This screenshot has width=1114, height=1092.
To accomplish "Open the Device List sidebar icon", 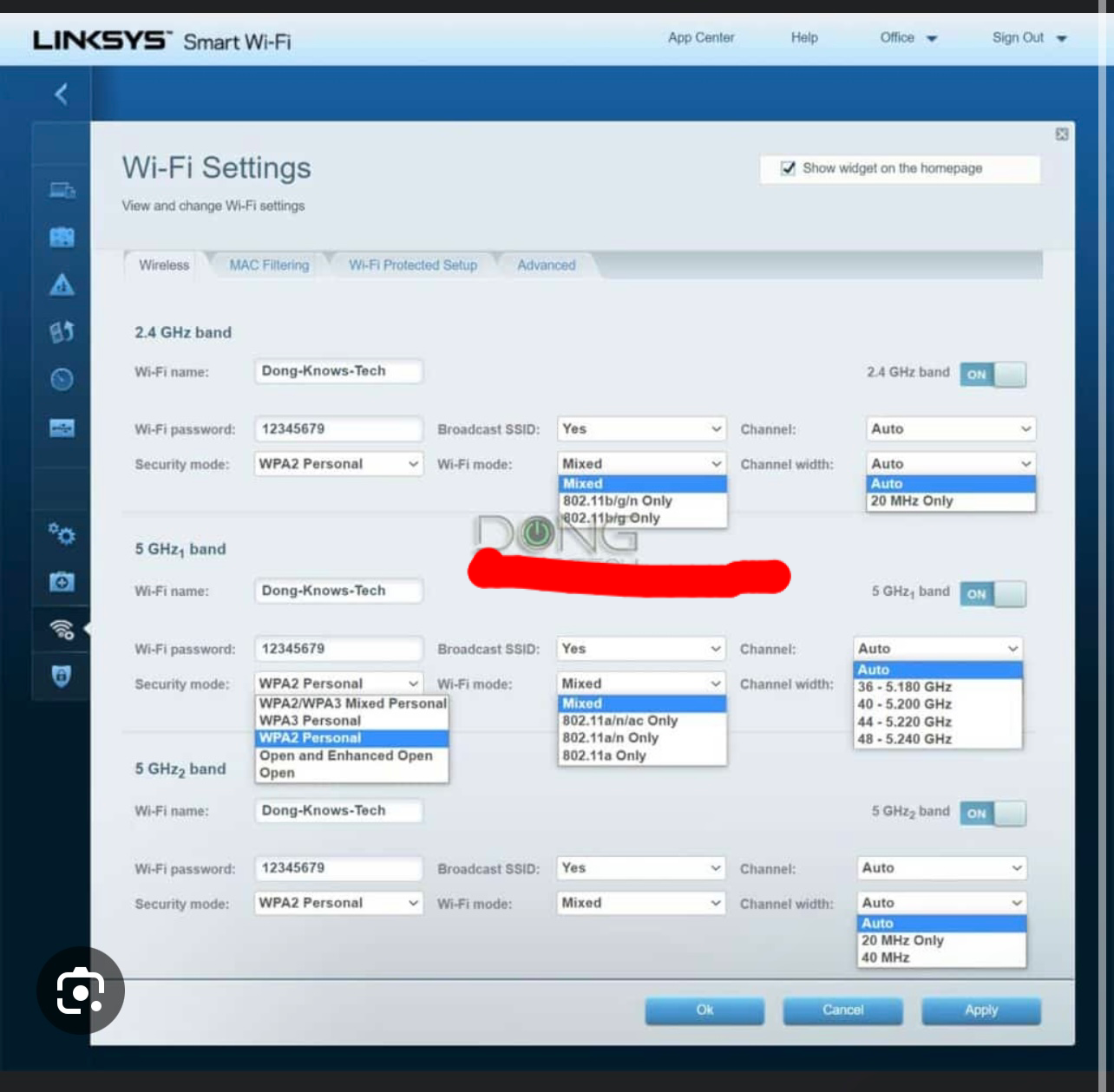I will point(62,190).
